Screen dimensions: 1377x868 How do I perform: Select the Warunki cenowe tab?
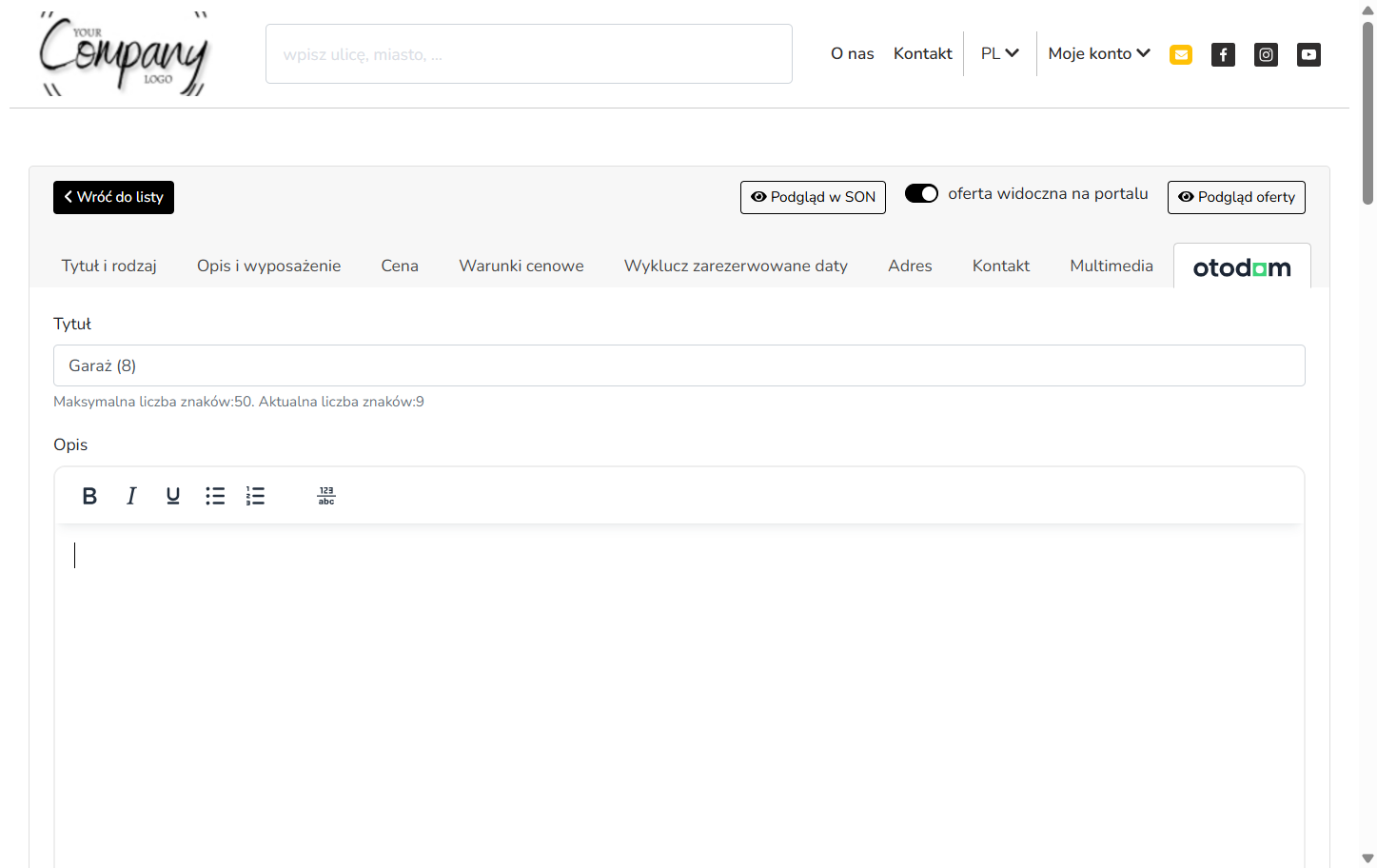[521, 266]
